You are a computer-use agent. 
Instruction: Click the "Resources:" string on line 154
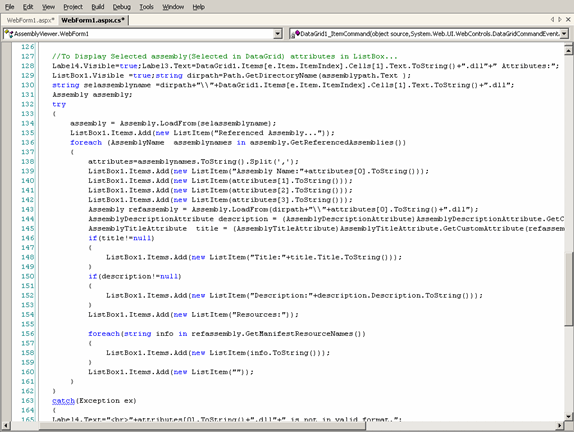coord(260,314)
